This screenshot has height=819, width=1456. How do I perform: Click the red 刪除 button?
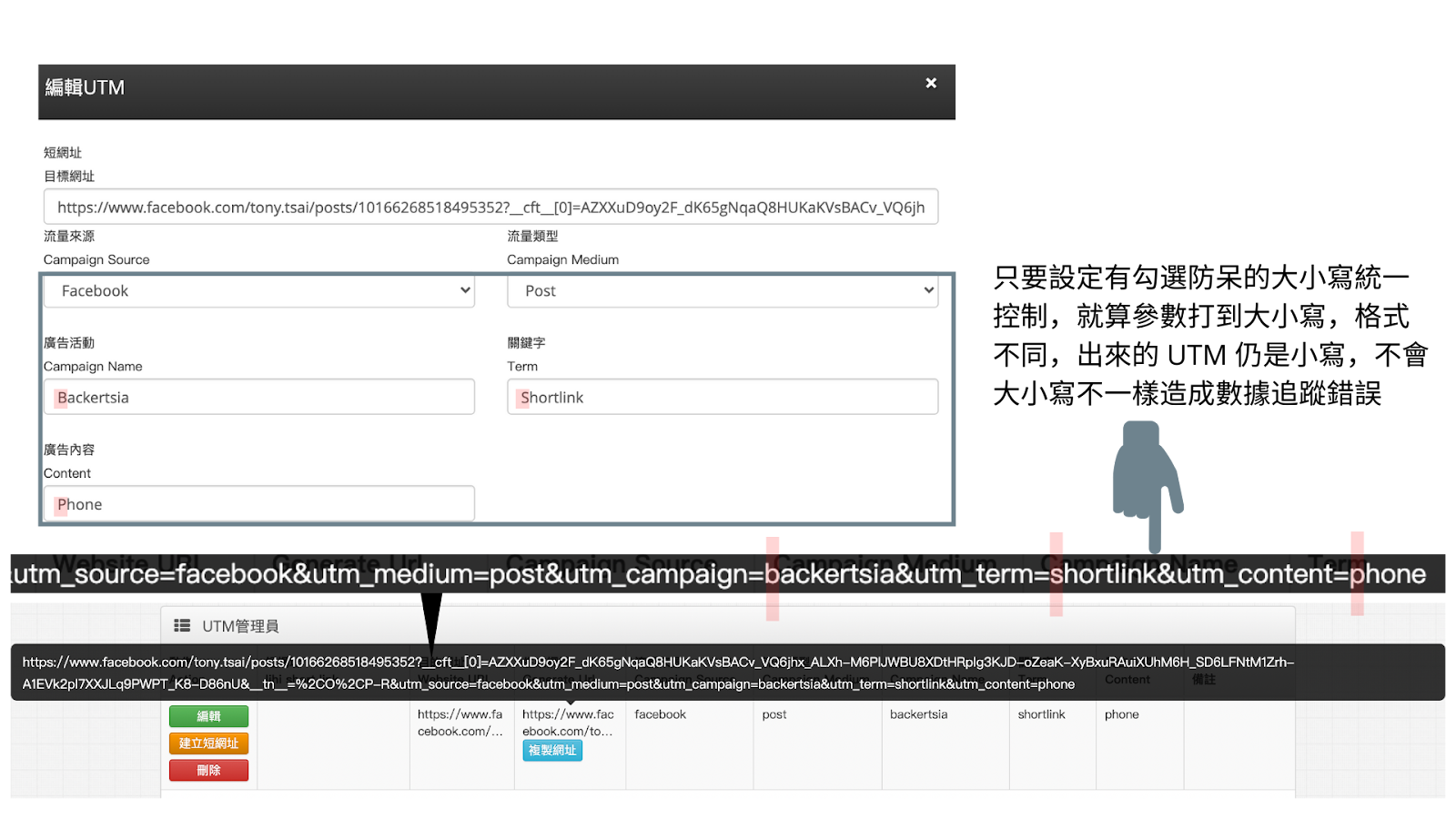click(x=208, y=770)
